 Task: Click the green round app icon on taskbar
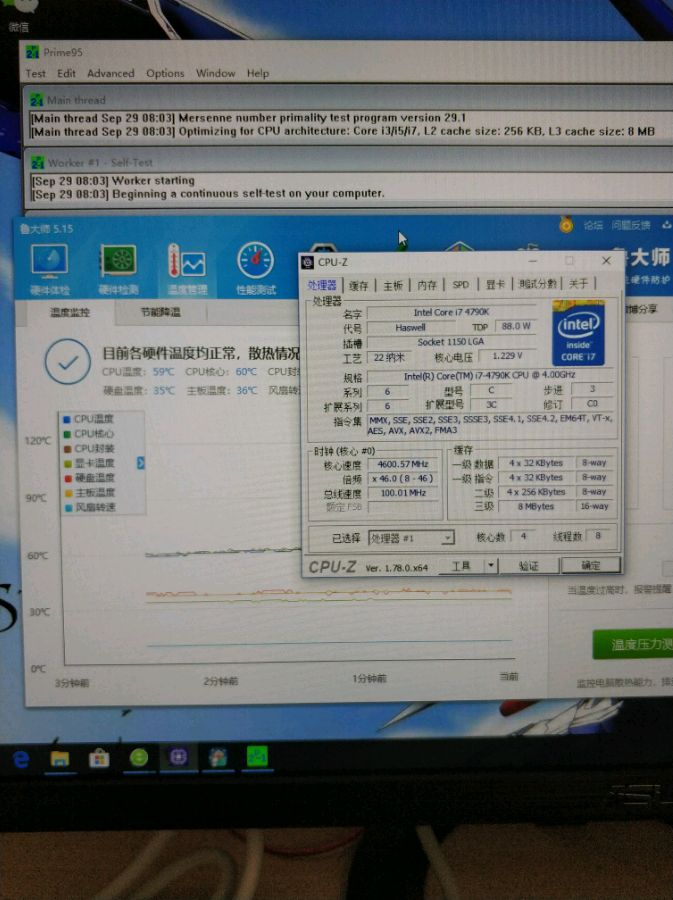[139, 758]
